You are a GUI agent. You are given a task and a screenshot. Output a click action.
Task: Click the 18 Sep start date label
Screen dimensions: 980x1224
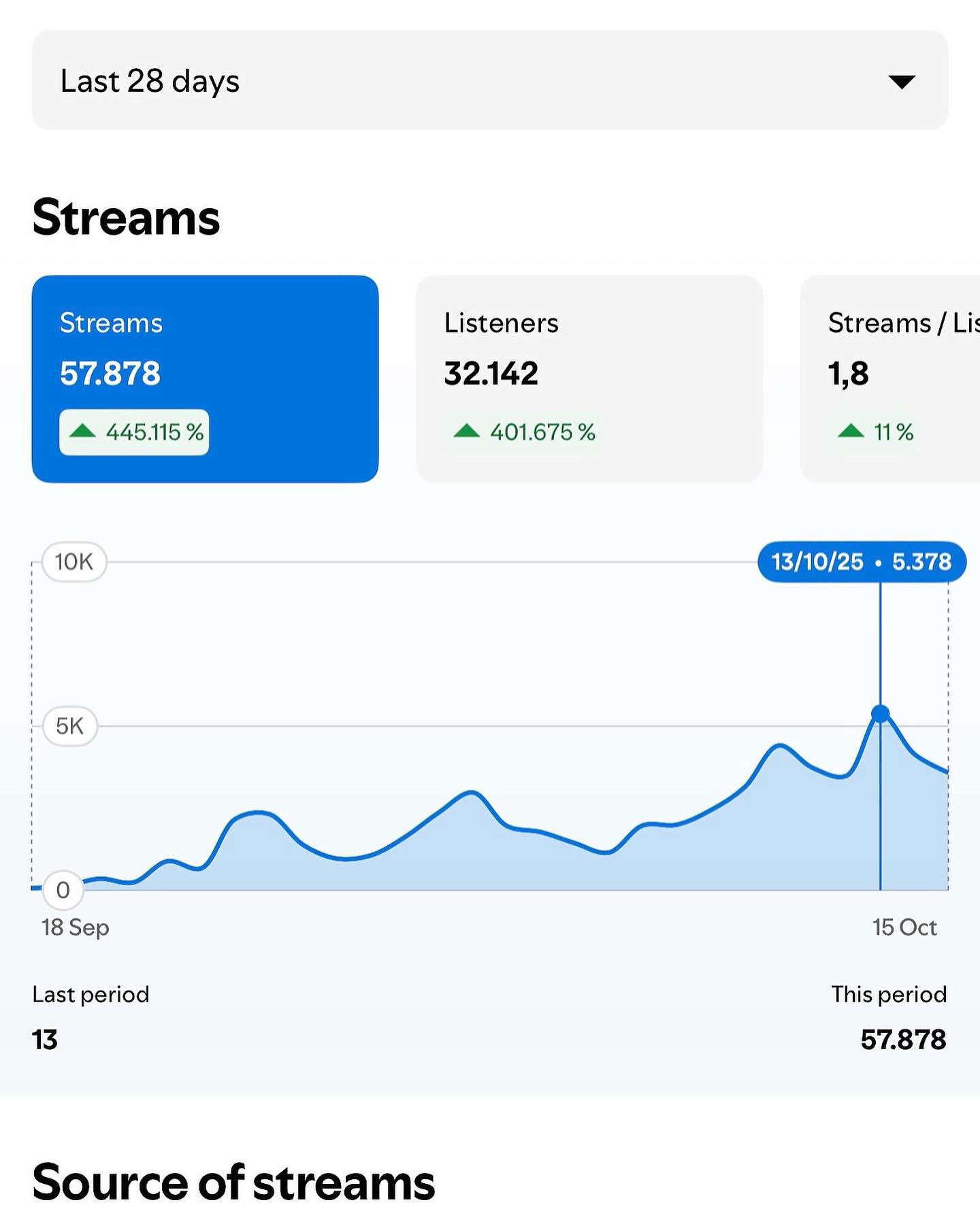(76, 927)
